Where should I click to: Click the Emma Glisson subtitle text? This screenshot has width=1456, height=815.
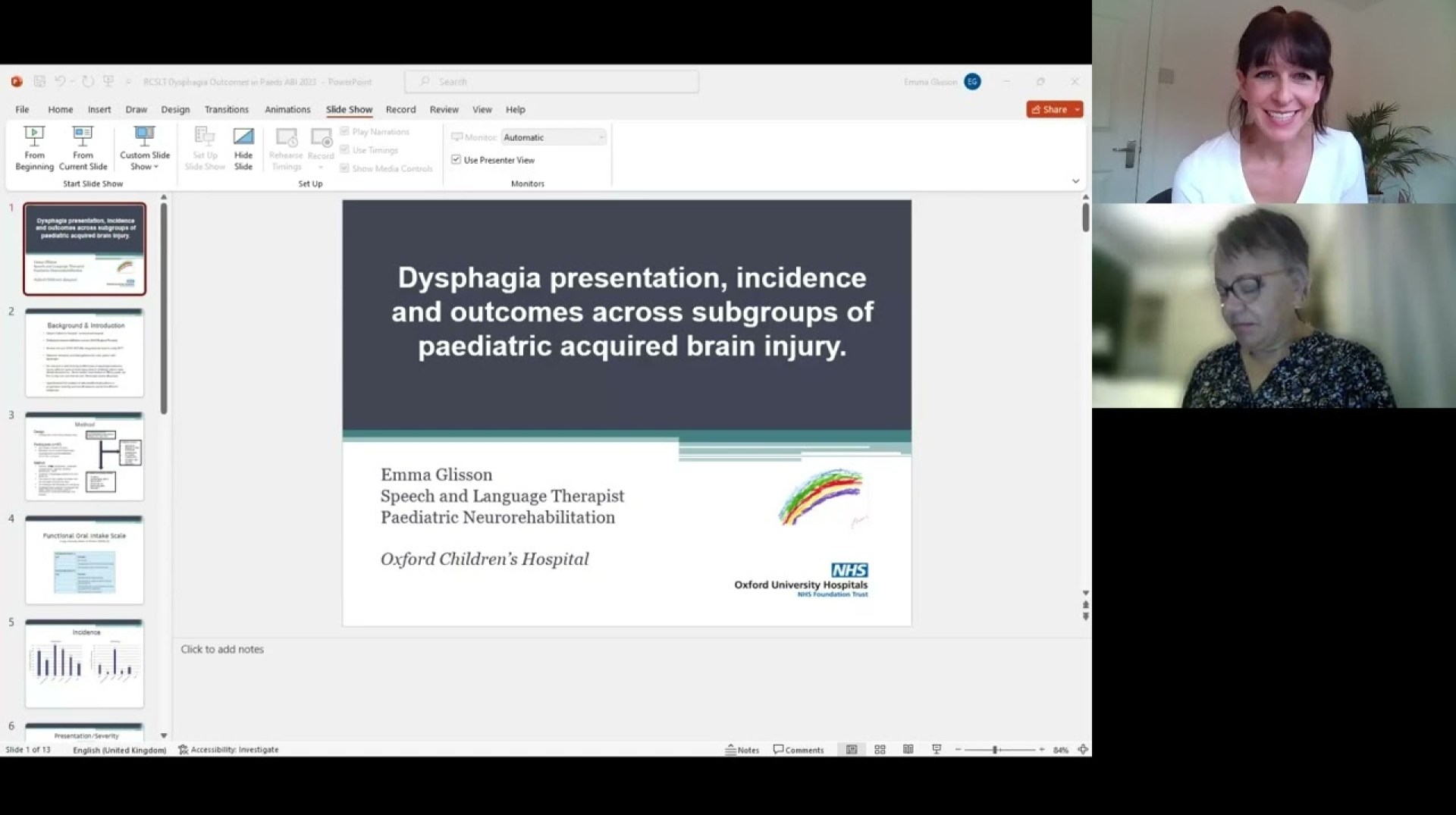[x=436, y=475]
